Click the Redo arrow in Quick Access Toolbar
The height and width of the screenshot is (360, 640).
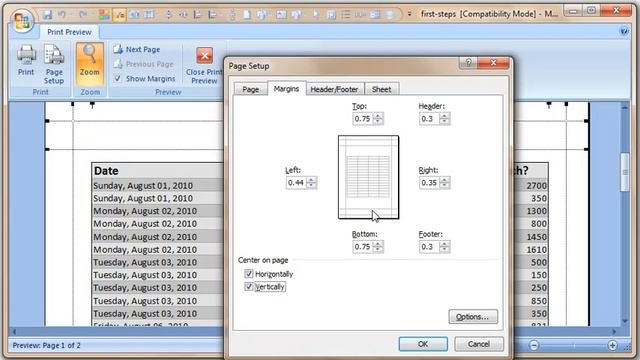tap(83, 15)
